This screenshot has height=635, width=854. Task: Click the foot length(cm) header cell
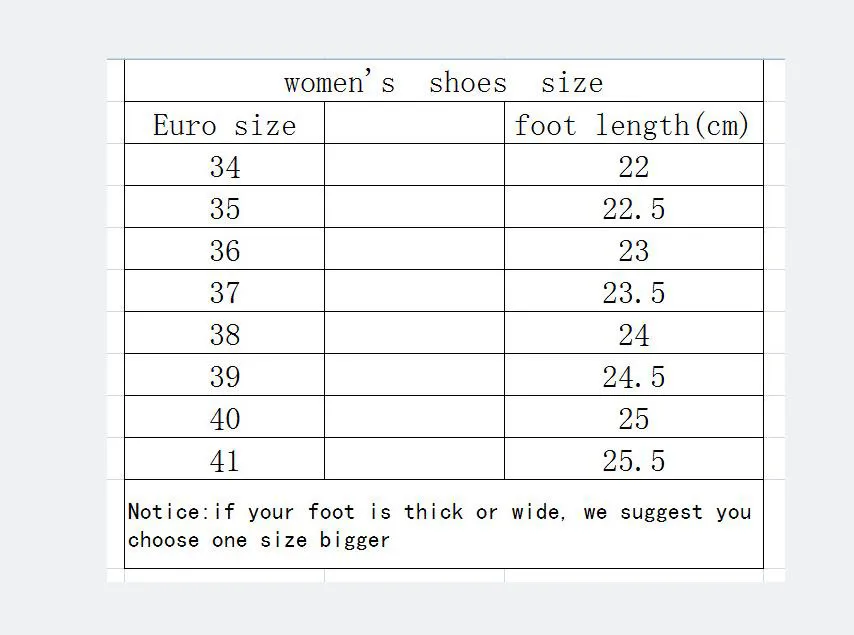point(634,123)
